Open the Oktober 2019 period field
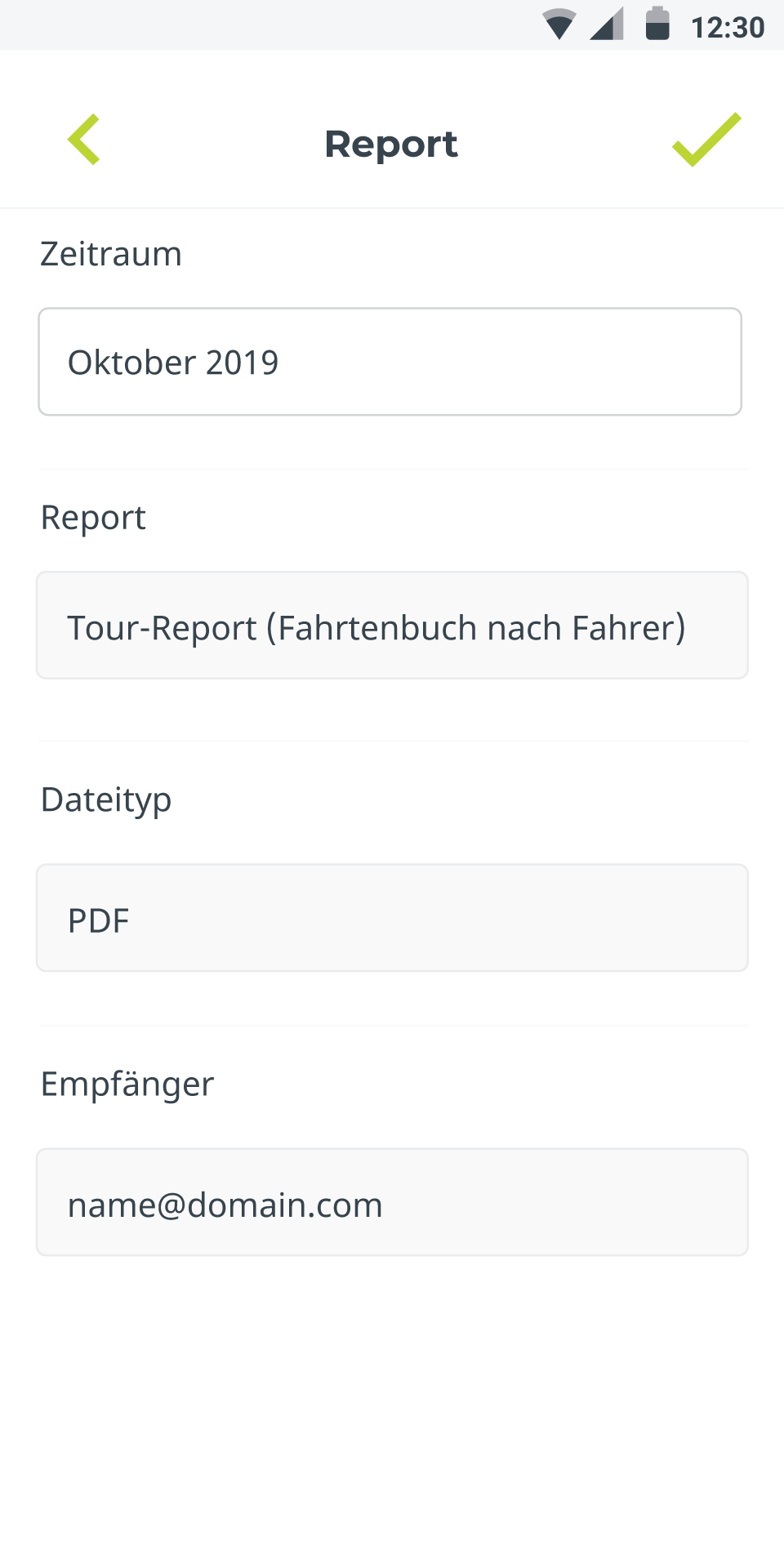This screenshot has width=784, height=1568. coord(390,362)
